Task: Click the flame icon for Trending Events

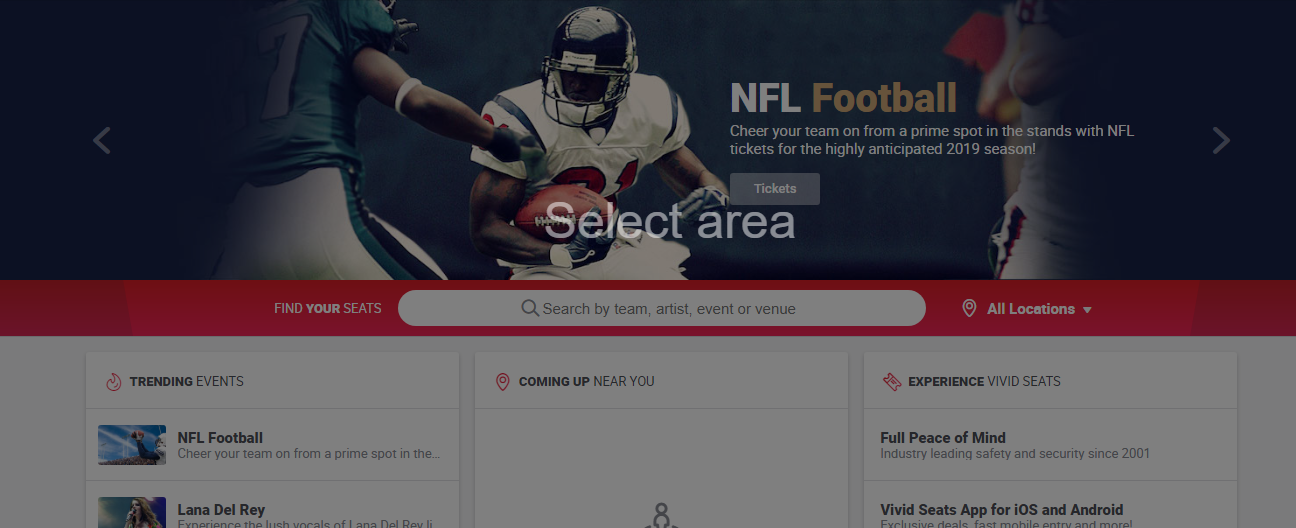Action: point(113,381)
